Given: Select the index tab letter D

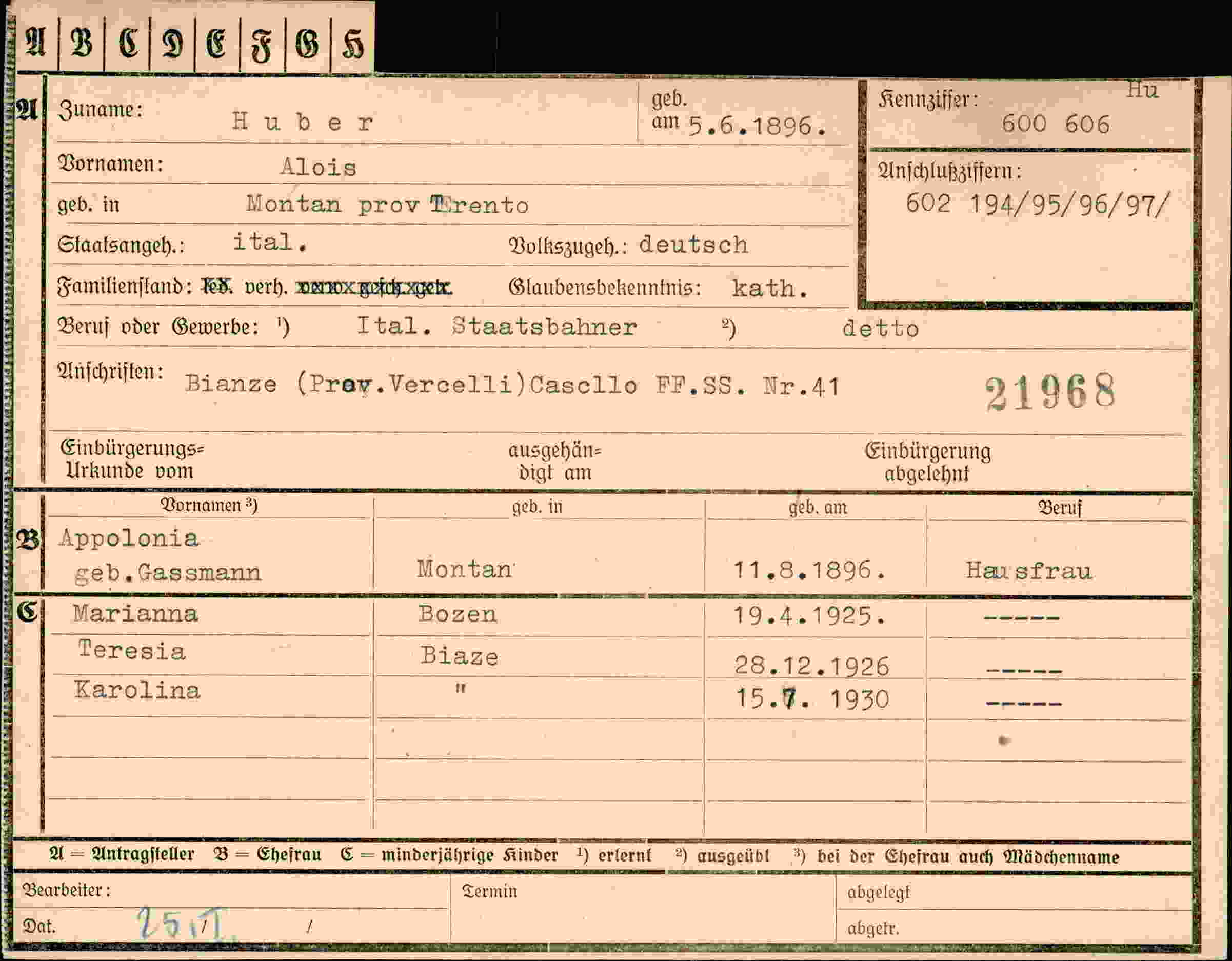Looking at the screenshot, I should (x=173, y=44).
